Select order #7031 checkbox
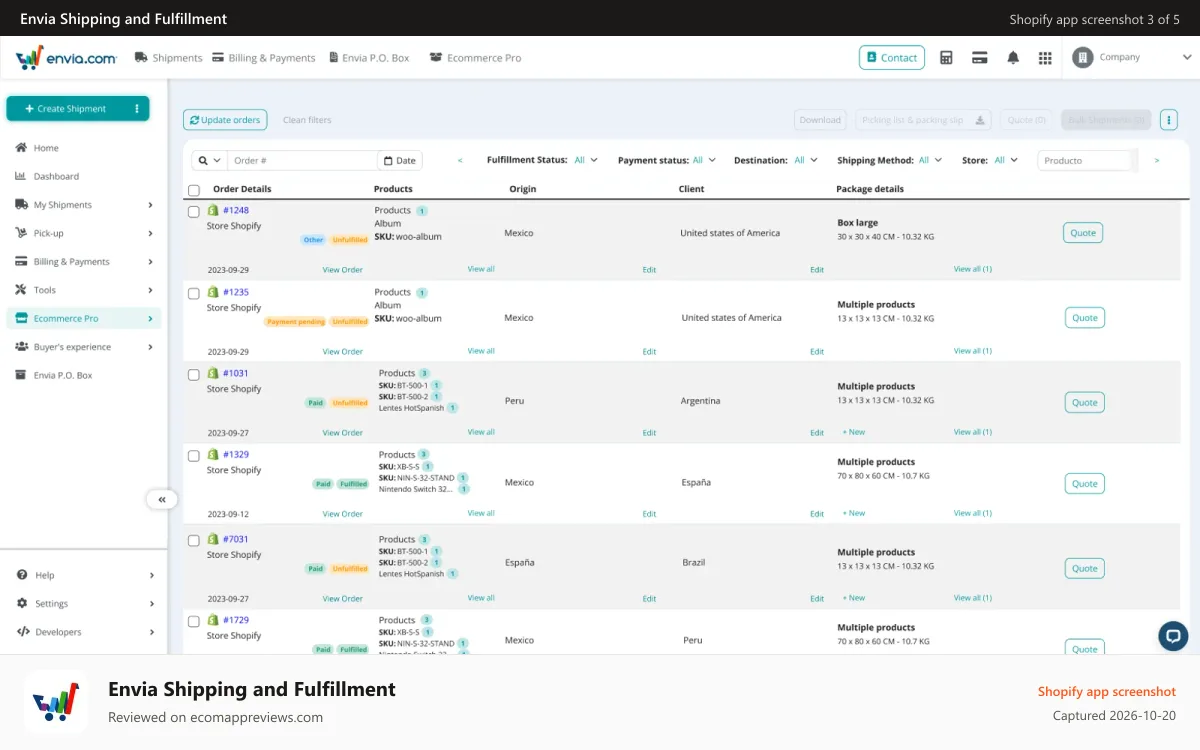This screenshot has width=1200, height=750. click(x=194, y=540)
